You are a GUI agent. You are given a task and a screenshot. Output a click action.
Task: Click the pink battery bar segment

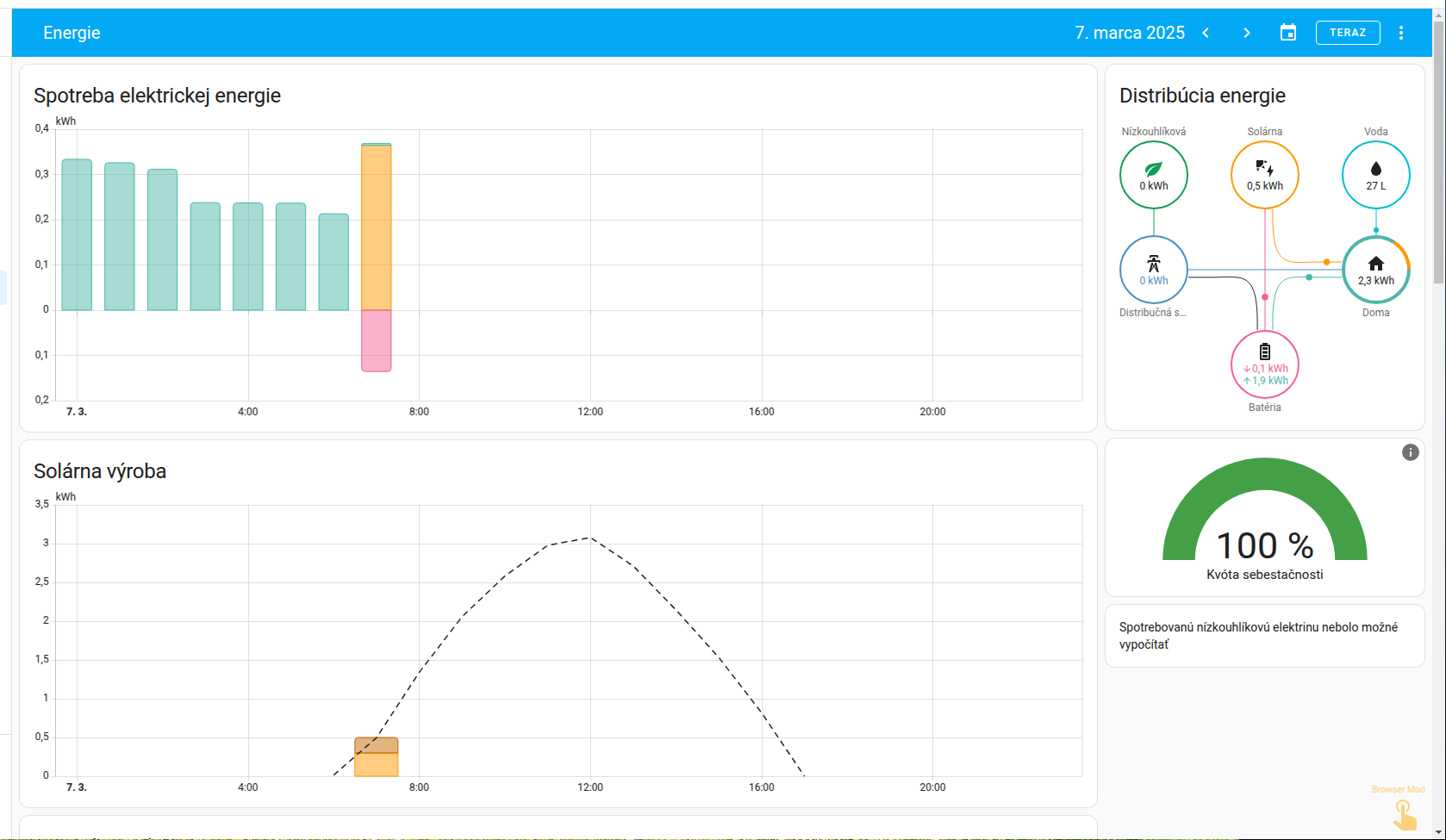click(x=377, y=340)
